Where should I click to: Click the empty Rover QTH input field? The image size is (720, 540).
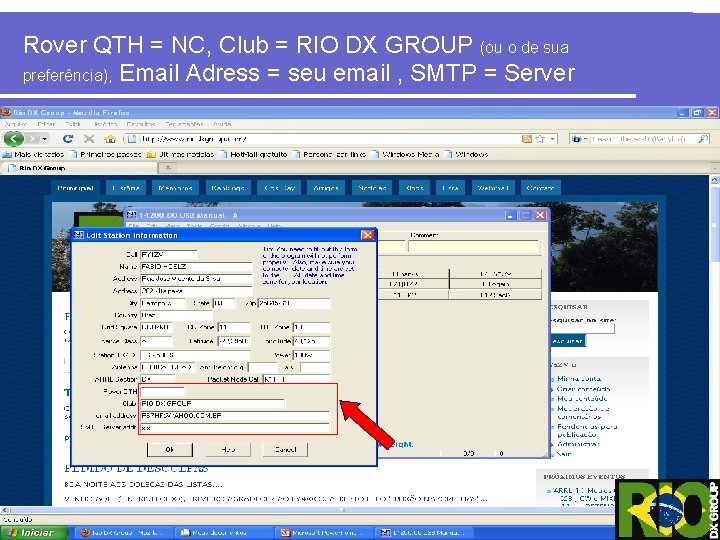pyautogui.click(x=163, y=391)
